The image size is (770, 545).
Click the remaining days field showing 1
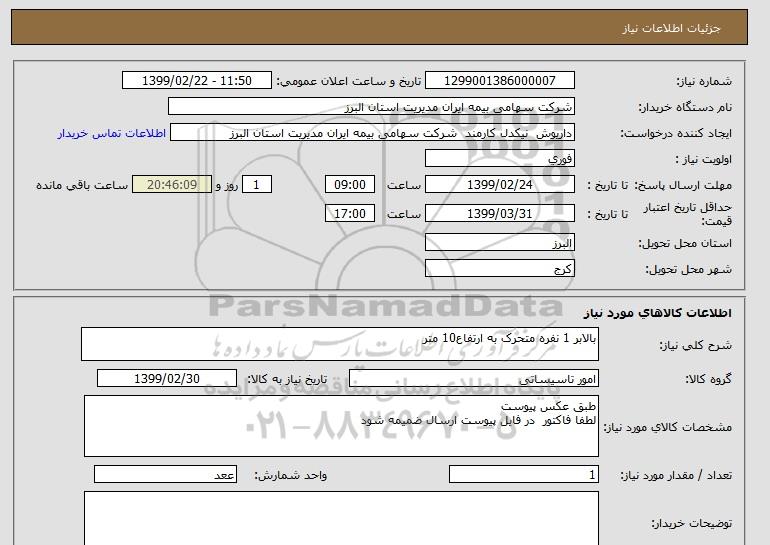(x=256, y=185)
